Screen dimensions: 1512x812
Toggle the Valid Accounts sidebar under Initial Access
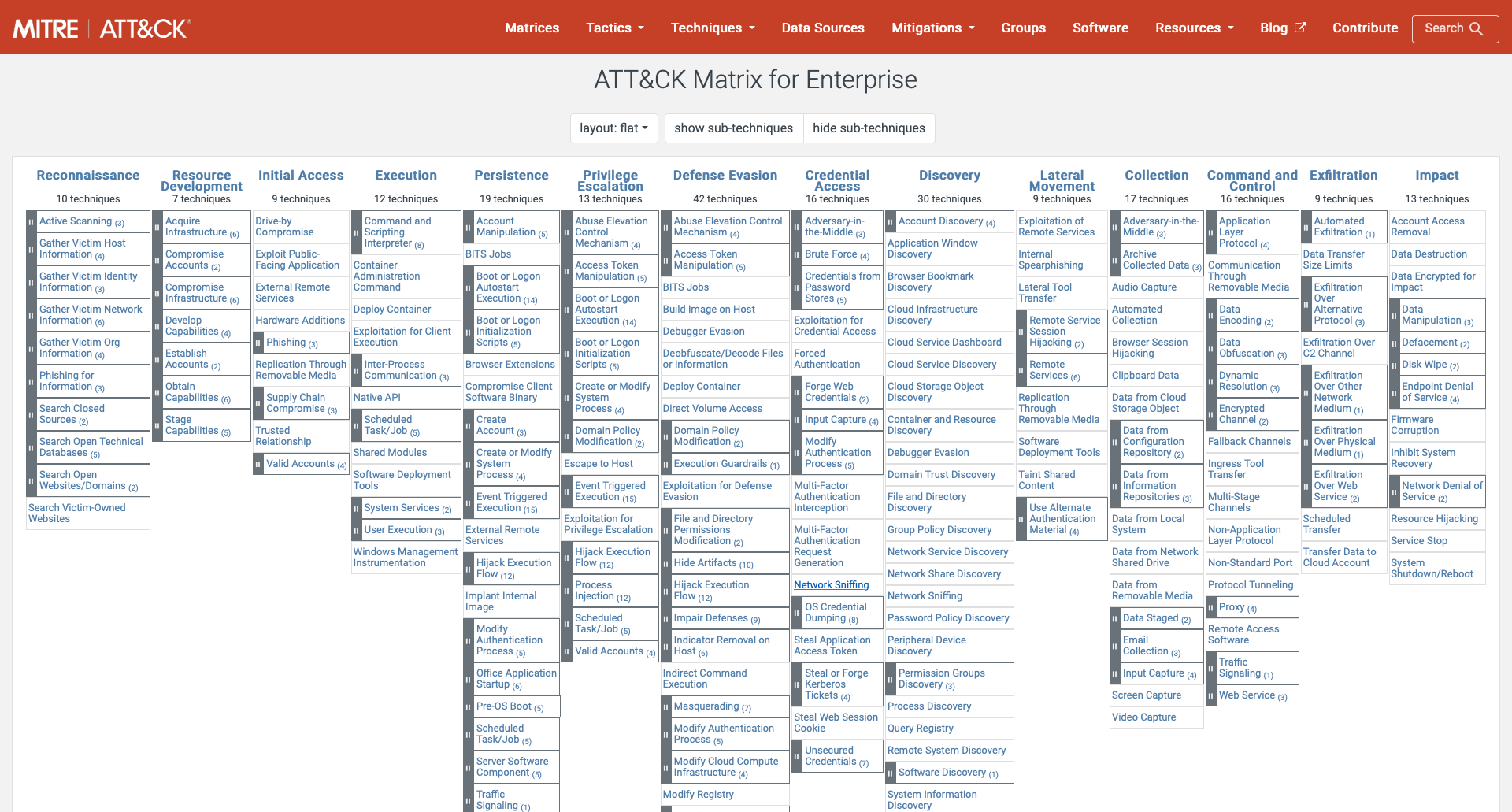click(x=258, y=464)
